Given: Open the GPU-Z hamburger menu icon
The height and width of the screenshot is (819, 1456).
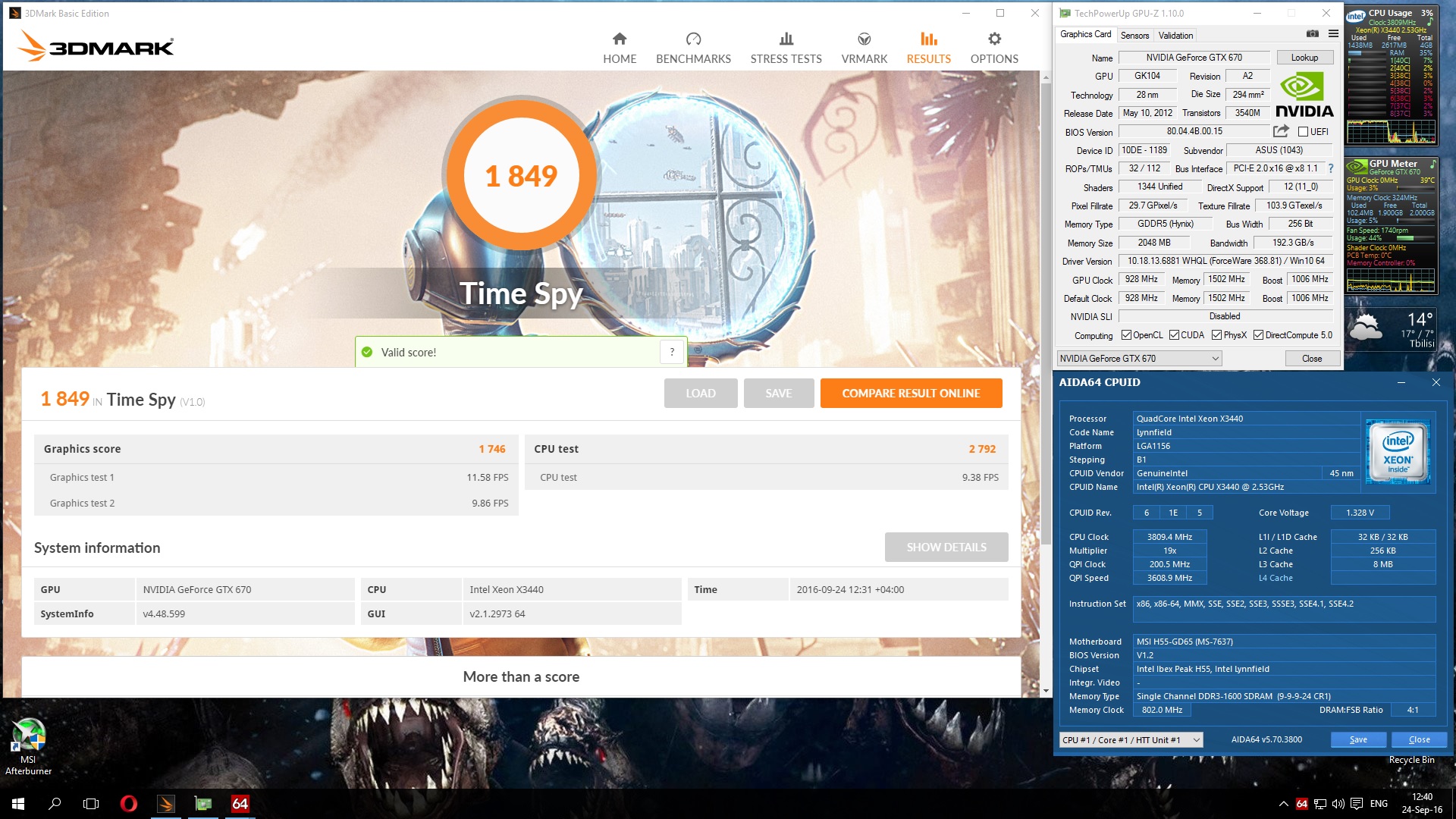Looking at the screenshot, I should coord(1333,34).
